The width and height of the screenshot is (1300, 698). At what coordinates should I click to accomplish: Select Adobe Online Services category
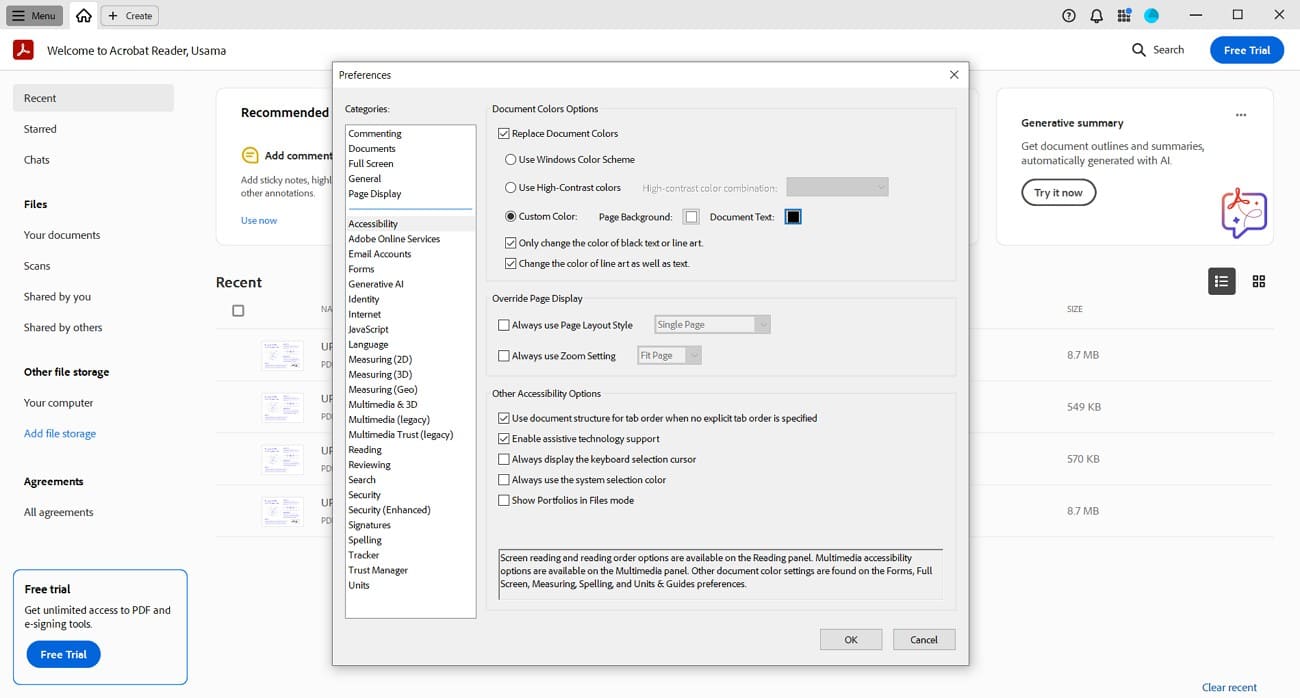[394, 239]
